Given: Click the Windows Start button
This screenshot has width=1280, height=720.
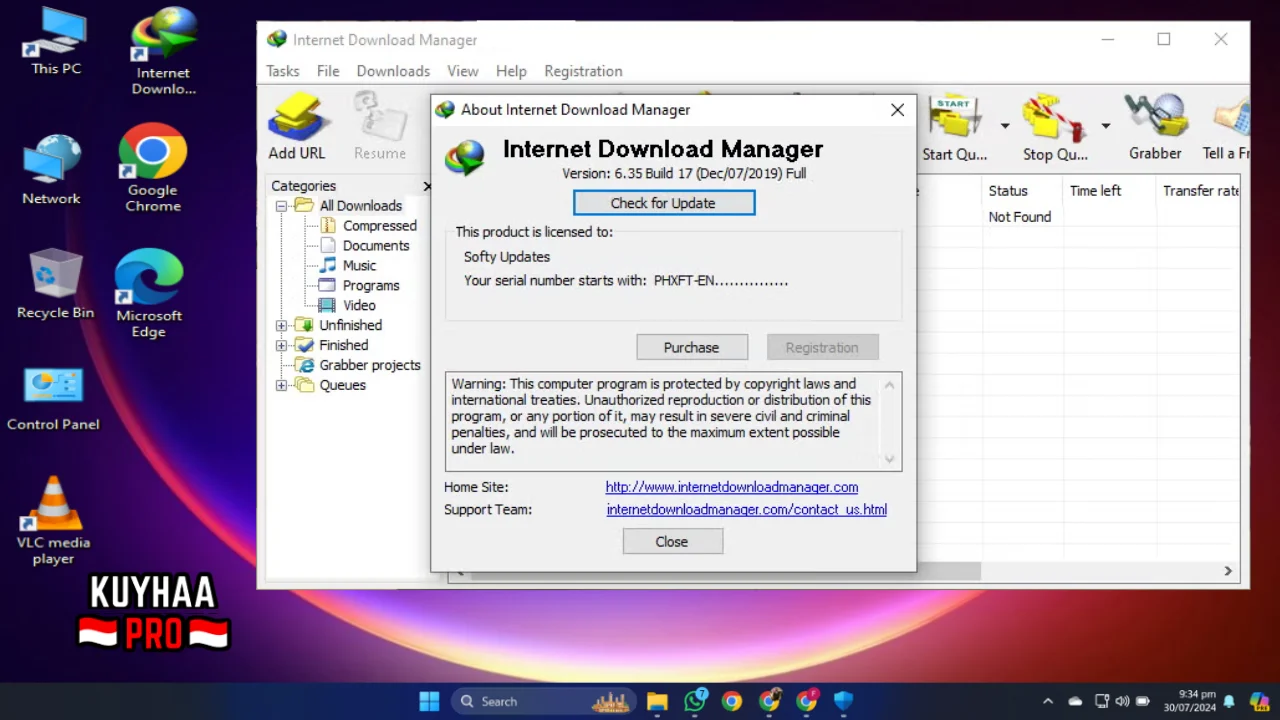Looking at the screenshot, I should click(x=429, y=701).
